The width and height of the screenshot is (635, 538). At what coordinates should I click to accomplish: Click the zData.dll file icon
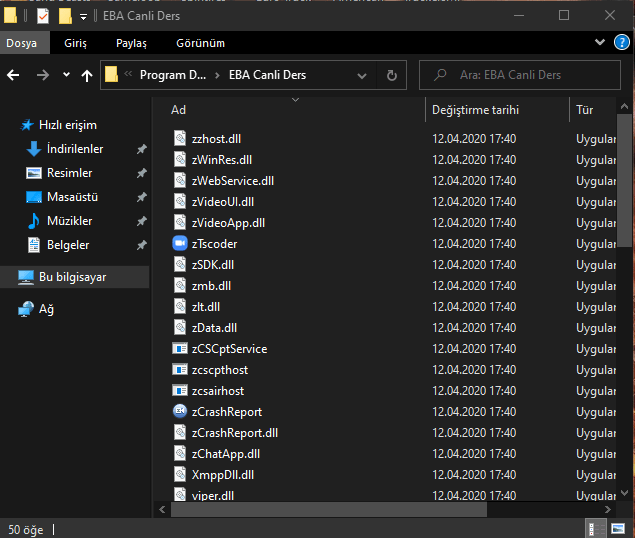(x=180, y=327)
